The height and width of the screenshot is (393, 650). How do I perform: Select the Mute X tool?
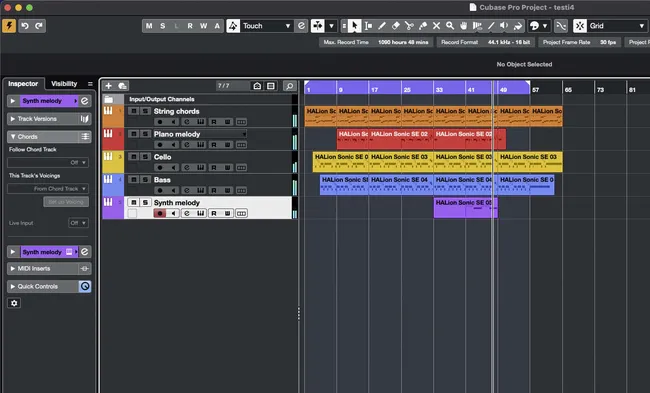(x=437, y=26)
